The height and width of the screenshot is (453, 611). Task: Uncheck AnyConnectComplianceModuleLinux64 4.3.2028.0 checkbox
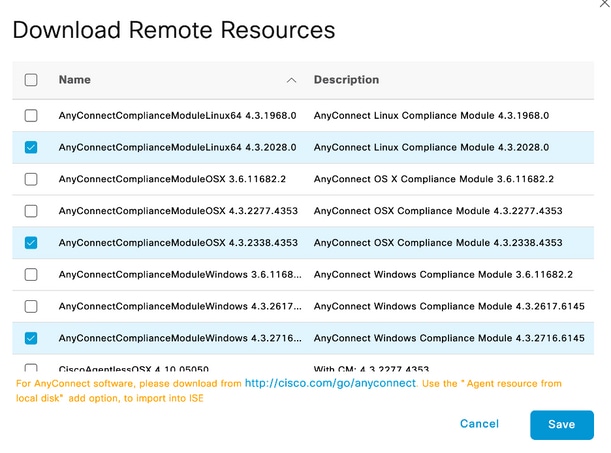click(31, 147)
